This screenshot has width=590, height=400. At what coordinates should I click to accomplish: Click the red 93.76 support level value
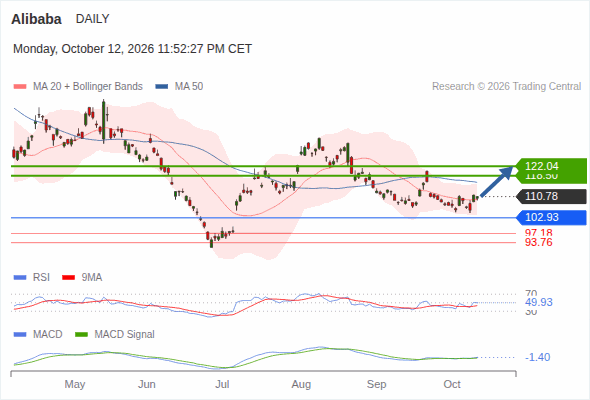tap(538, 242)
